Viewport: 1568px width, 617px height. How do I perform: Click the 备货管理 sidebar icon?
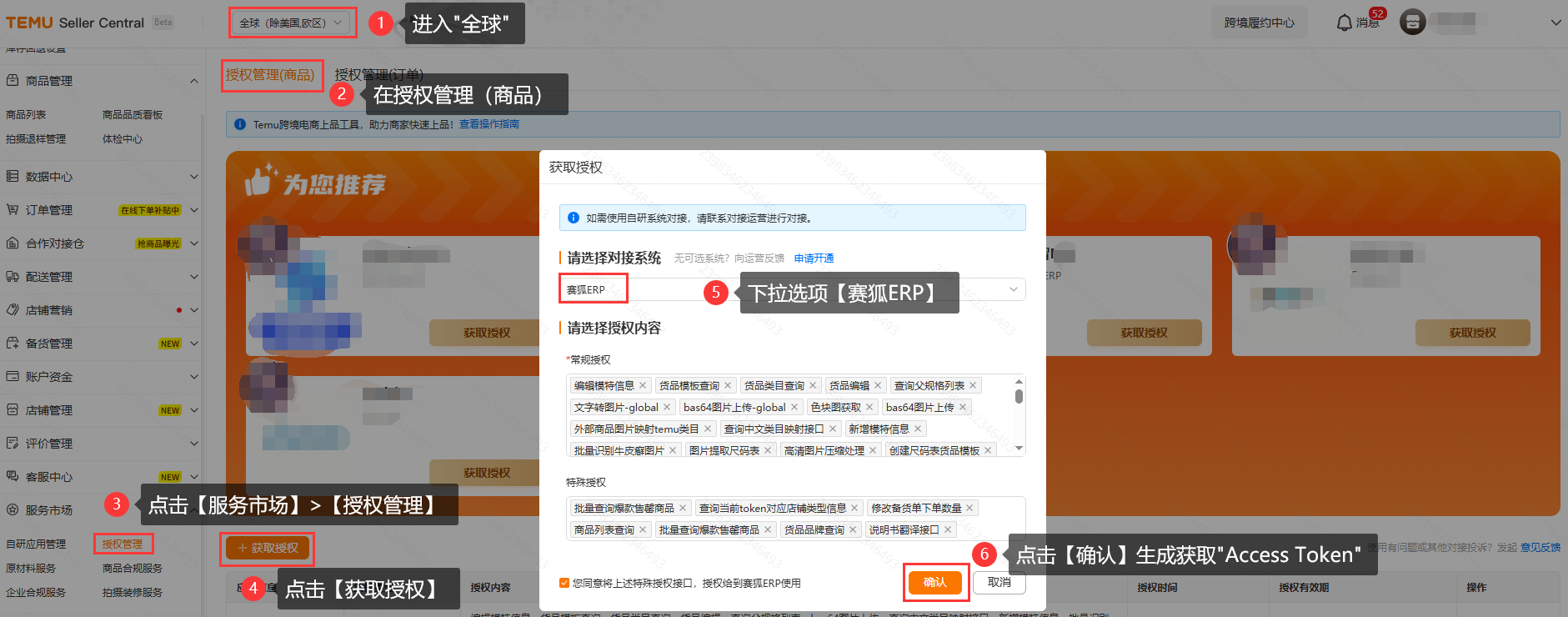[x=13, y=344]
